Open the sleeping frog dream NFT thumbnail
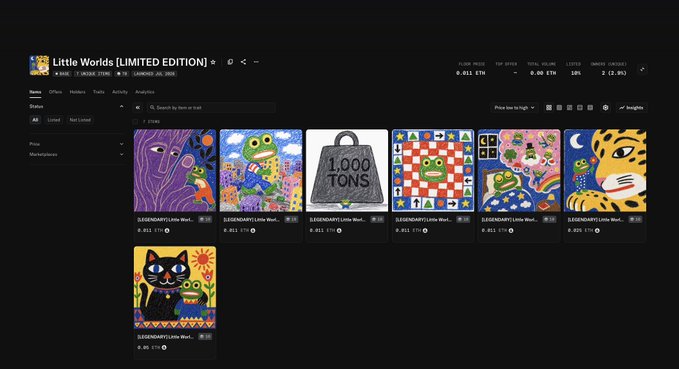Image resolution: width=679 pixels, height=369 pixels. [519, 170]
